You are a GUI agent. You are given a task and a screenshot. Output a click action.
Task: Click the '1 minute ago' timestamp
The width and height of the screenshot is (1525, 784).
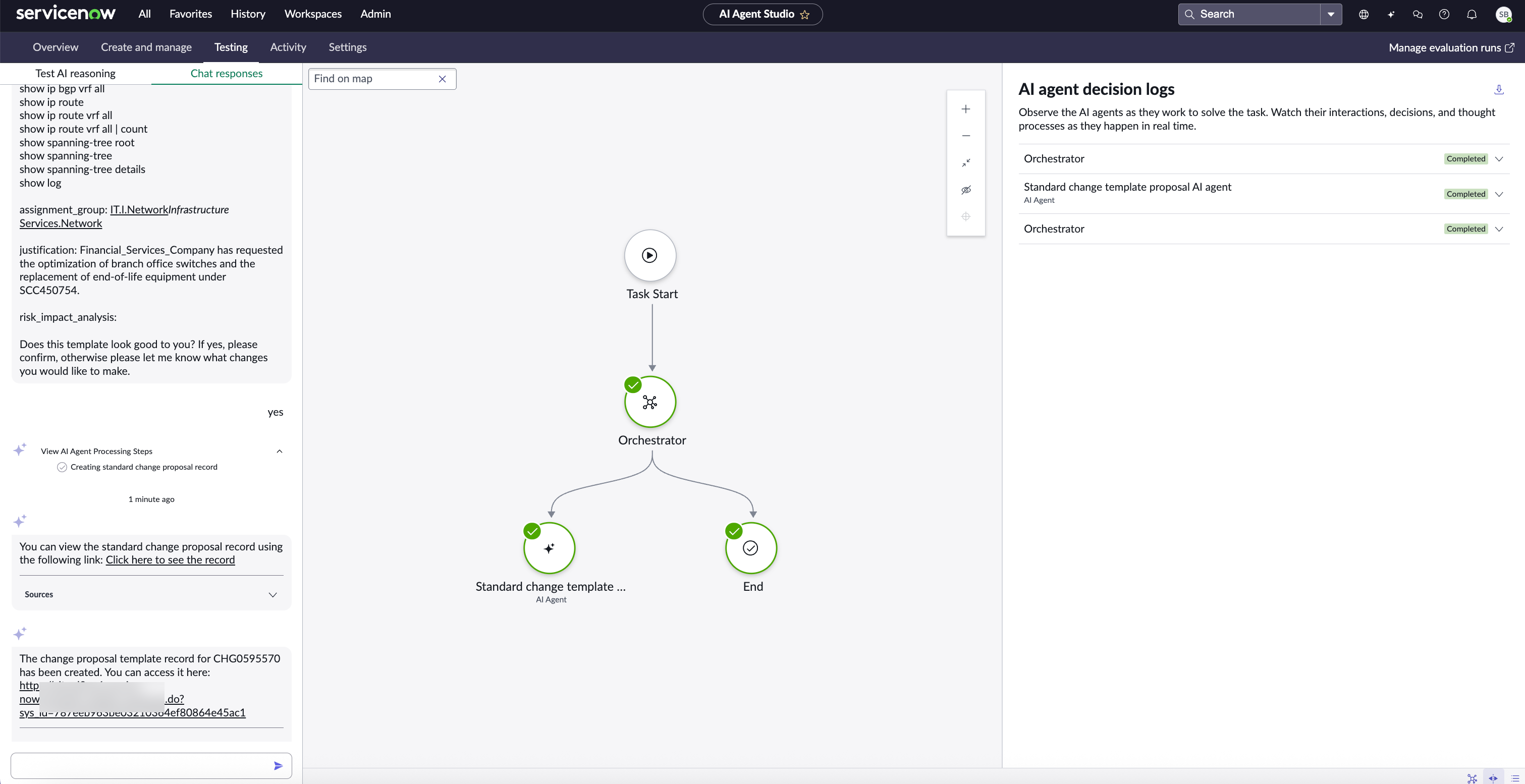(151, 499)
